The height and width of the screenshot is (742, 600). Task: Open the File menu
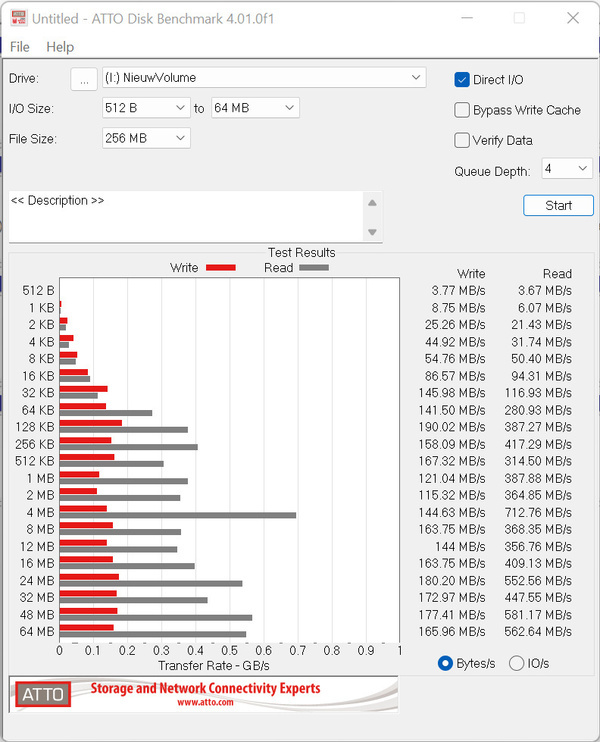click(19, 47)
